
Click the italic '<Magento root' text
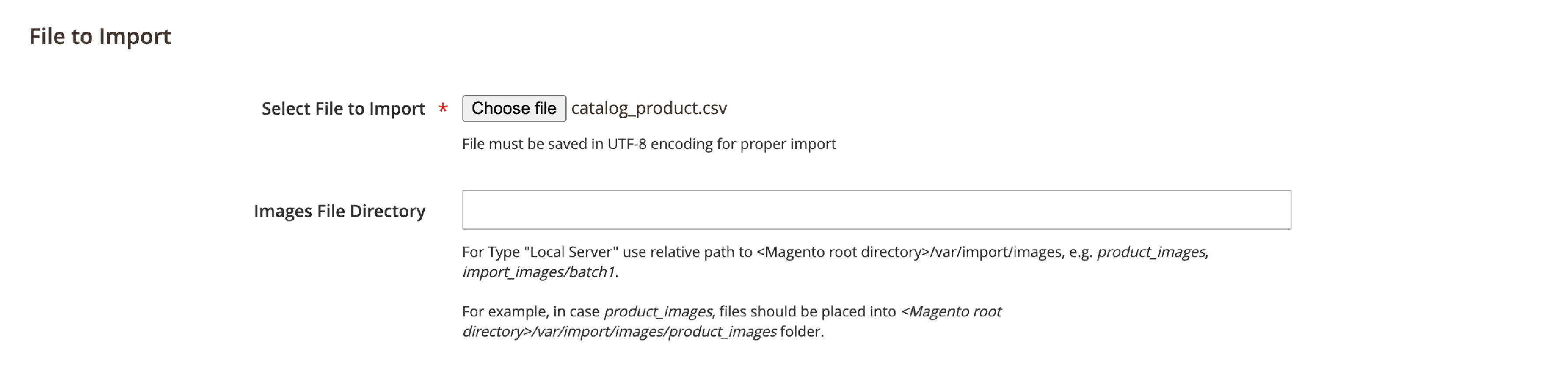952,312
